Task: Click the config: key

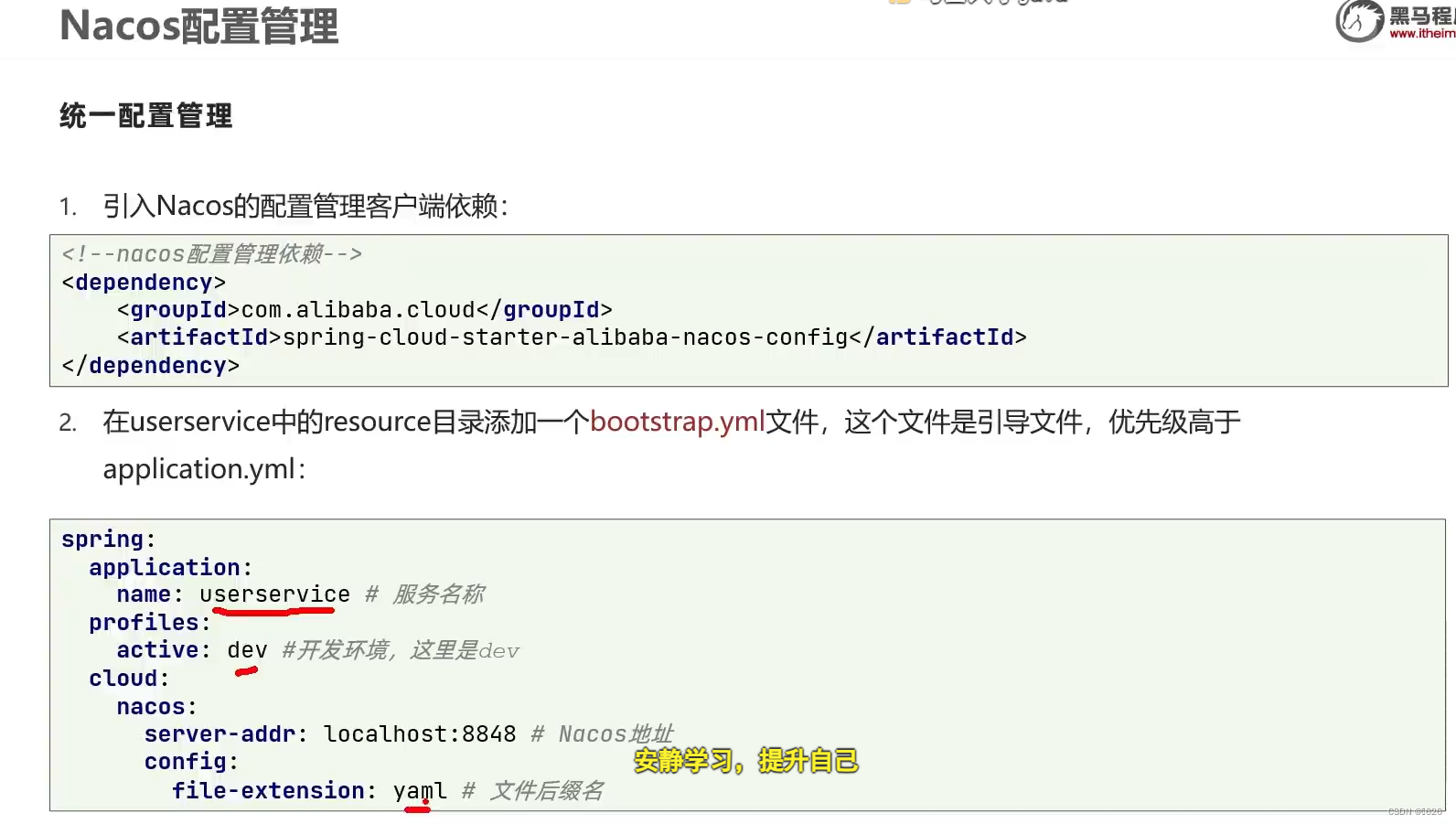Action: (x=191, y=762)
